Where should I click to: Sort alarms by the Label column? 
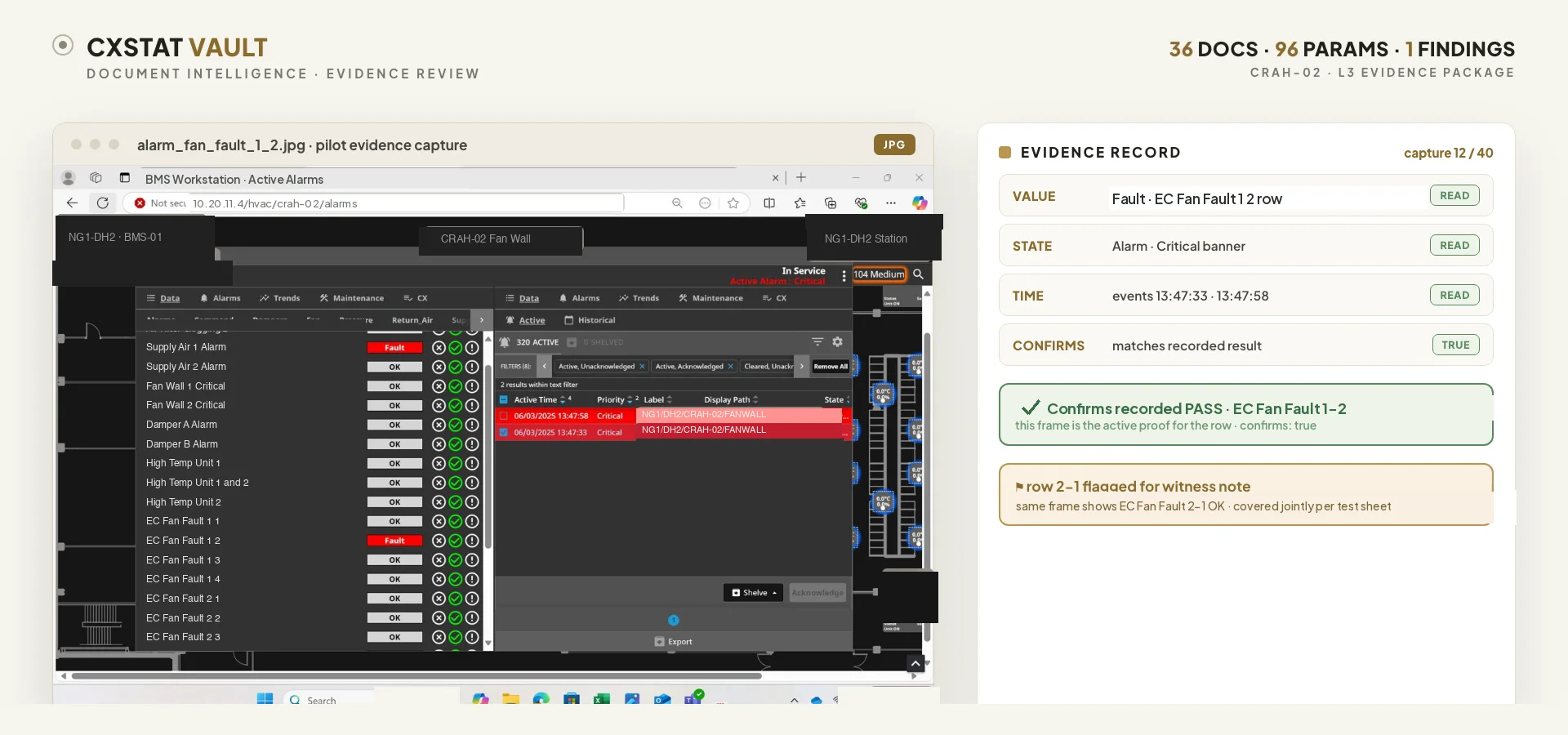coord(657,399)
